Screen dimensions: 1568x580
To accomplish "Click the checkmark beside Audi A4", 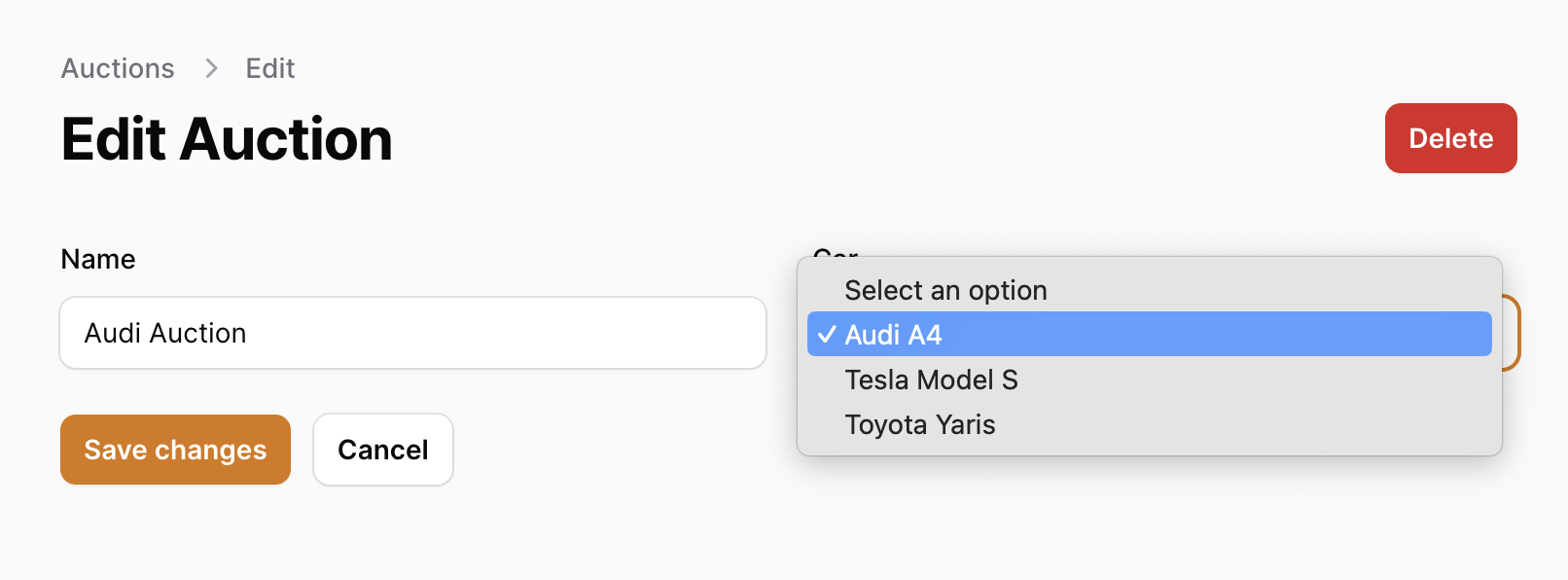I will click(x=827, y=335).
